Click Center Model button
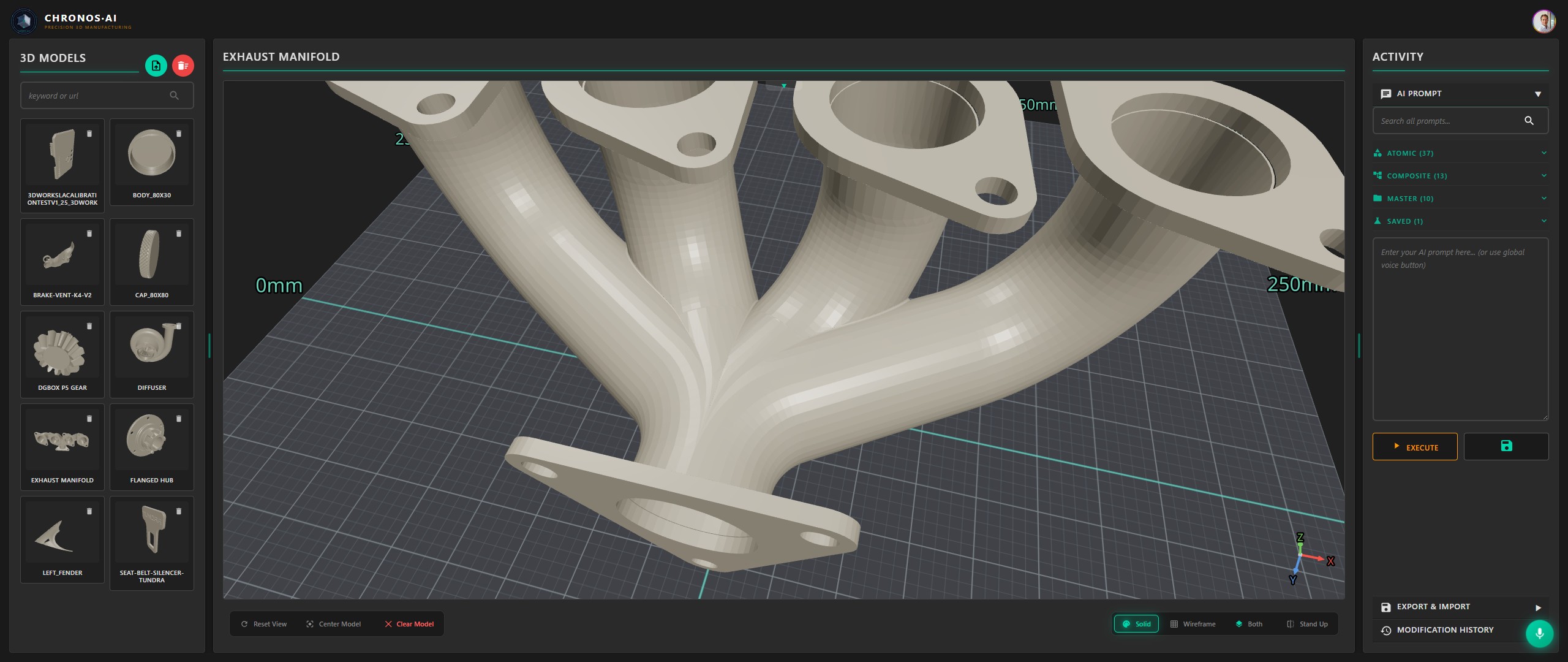The image size is (1568, 662). tap(334, 624)
